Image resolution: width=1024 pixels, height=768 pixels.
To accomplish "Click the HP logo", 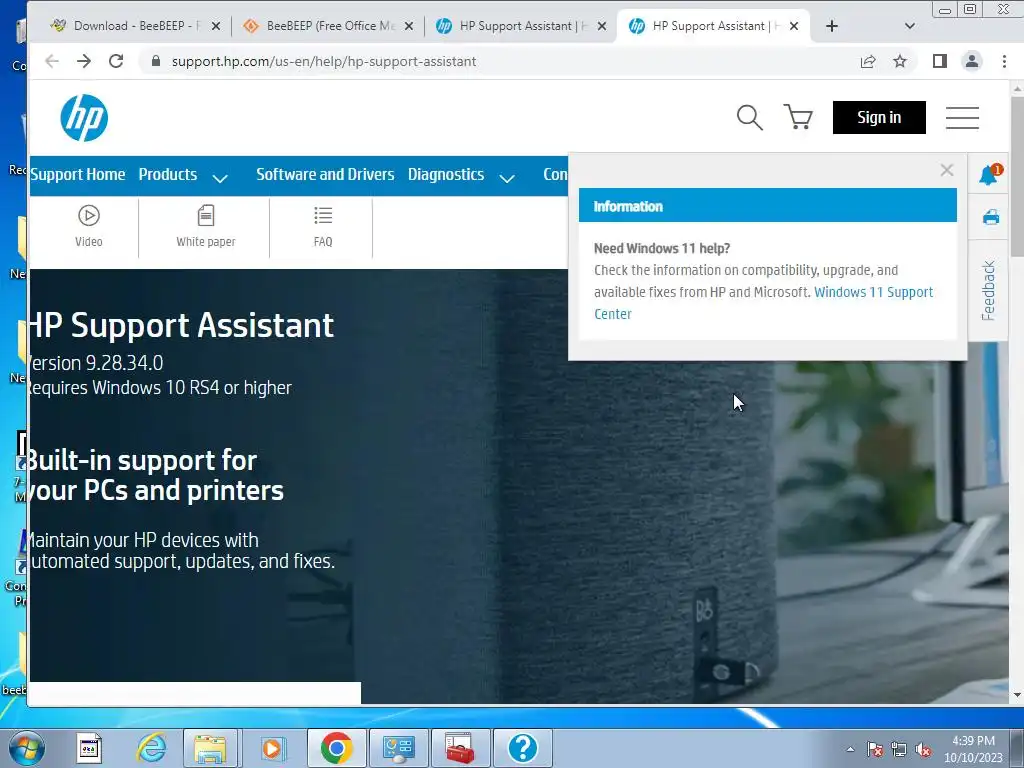I will coord(84,118).
